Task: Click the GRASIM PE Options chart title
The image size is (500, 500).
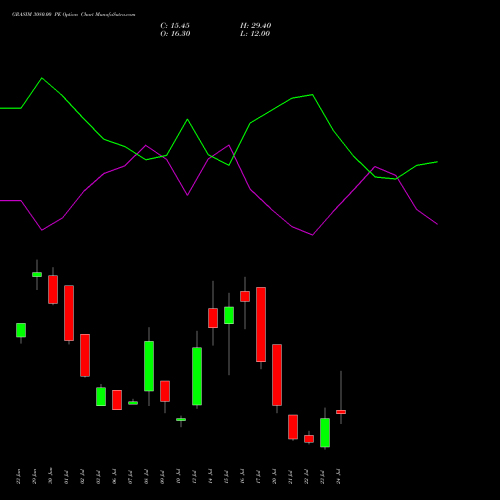Action: [x=74, y=15]
